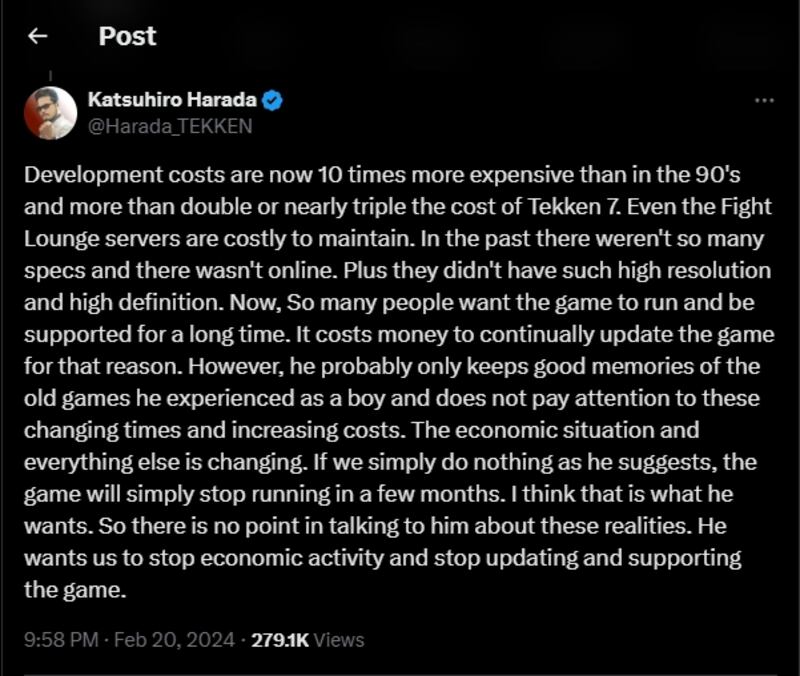Click the Katsuhiro Harada display name
This screenshot has width=800, height=676.
[172, 99]
